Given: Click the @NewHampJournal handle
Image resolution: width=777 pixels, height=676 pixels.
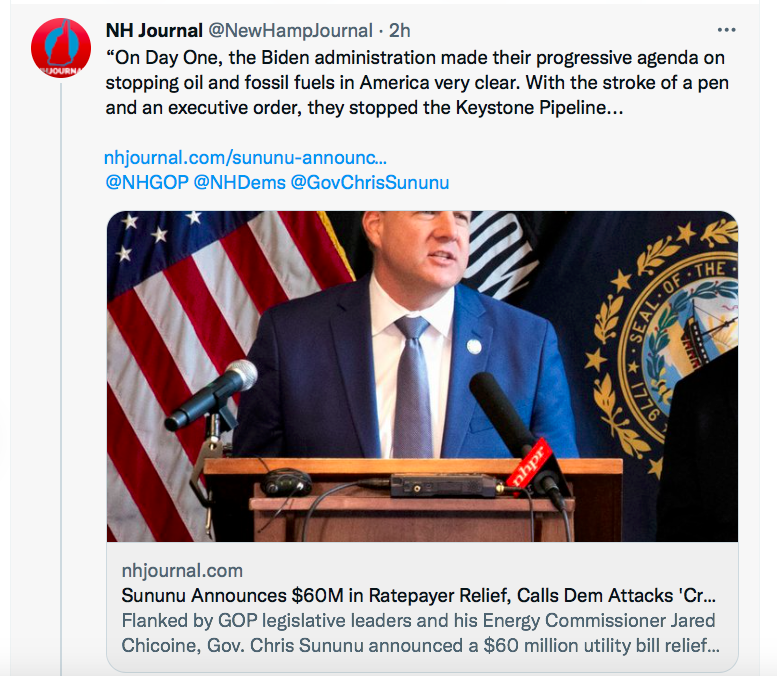Looking at the screenshot, I should [x=290, y=31].
